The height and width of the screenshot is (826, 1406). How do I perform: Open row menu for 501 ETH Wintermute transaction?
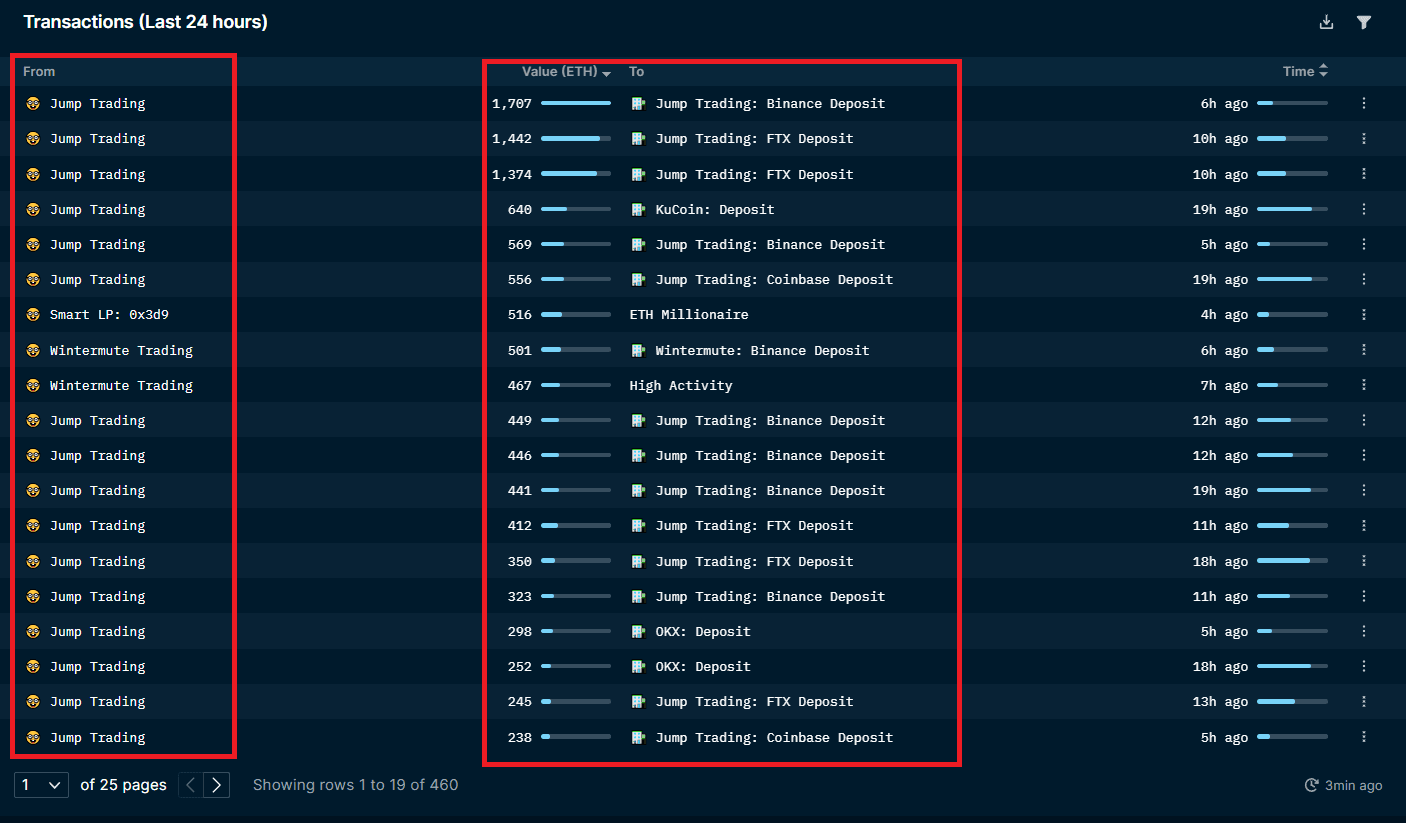pos(1364,350)
